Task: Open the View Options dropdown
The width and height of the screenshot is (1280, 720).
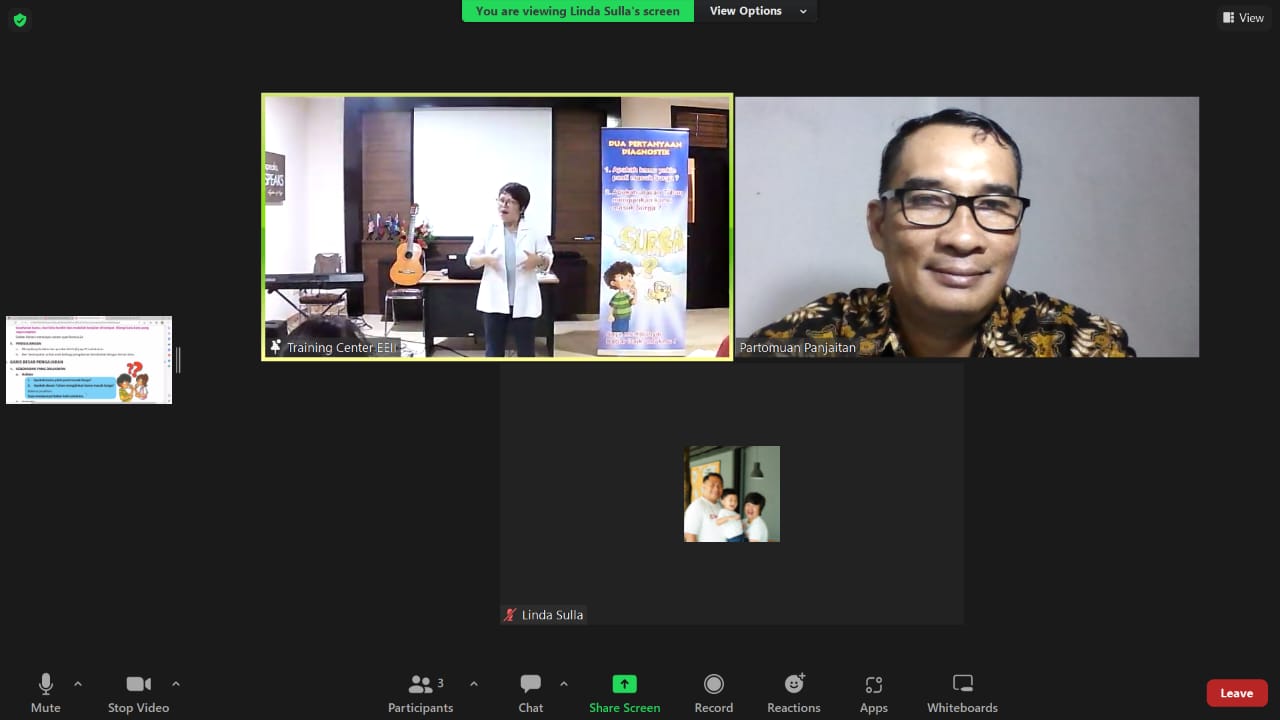Action: tap(756, 11)
